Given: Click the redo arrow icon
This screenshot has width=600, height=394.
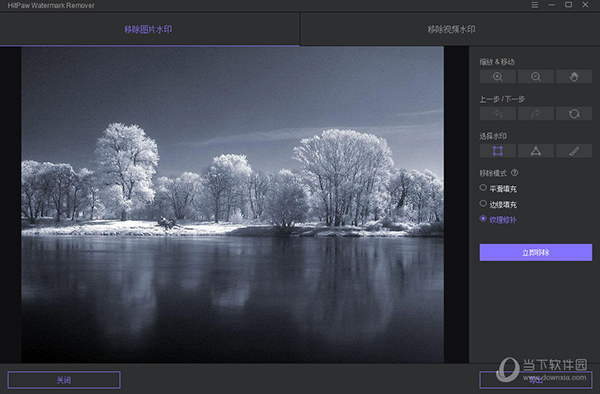Looking at the screenshot, I should pos(536,114).
